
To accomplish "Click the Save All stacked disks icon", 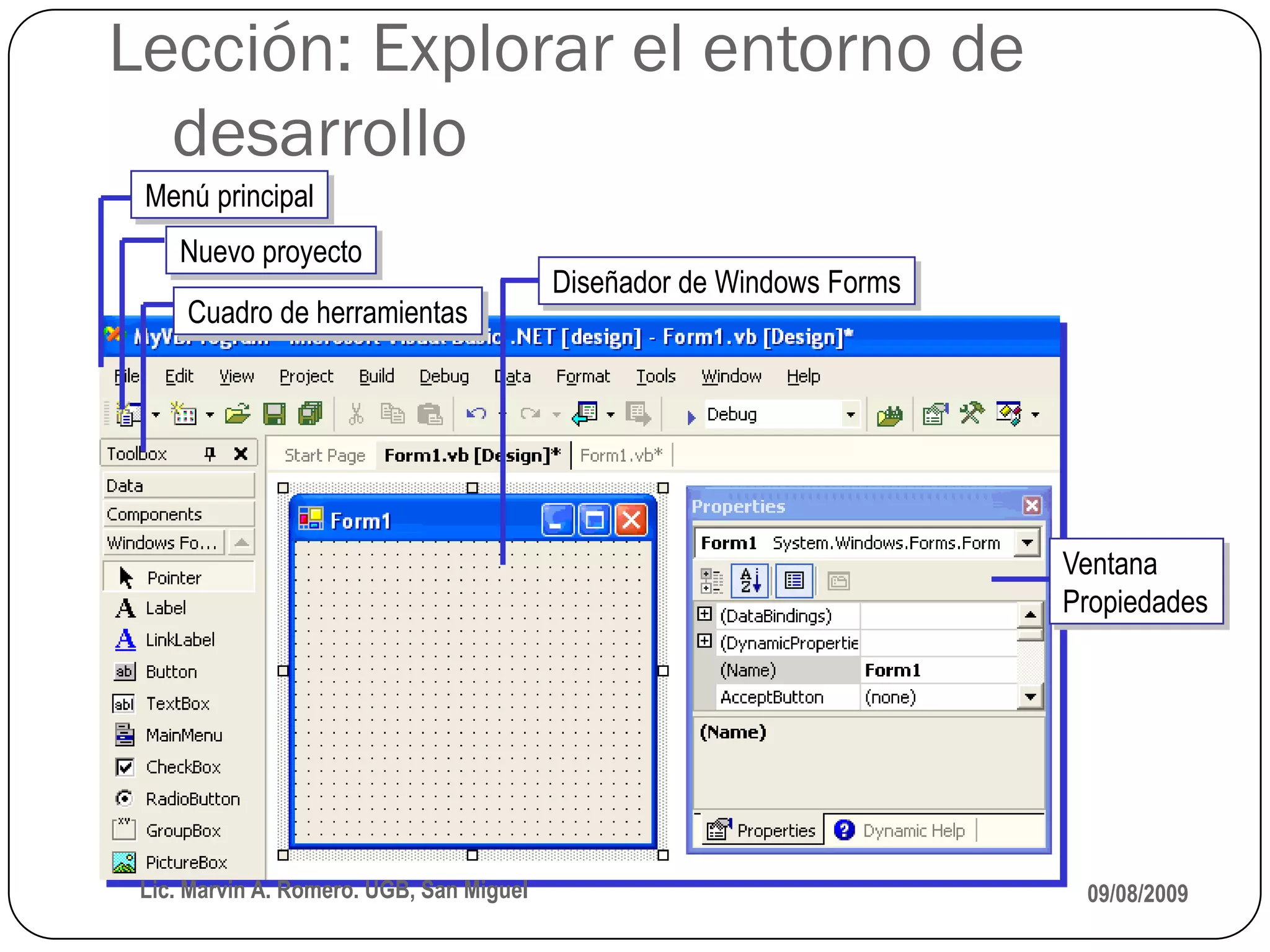I will [311, 413].
